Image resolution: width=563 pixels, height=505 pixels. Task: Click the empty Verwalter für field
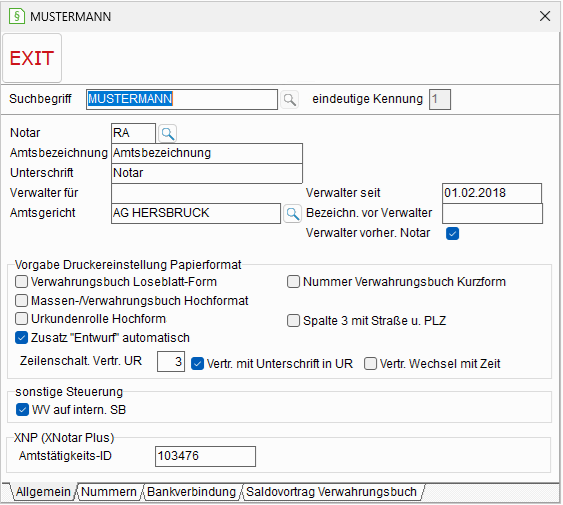pos(207,194)
